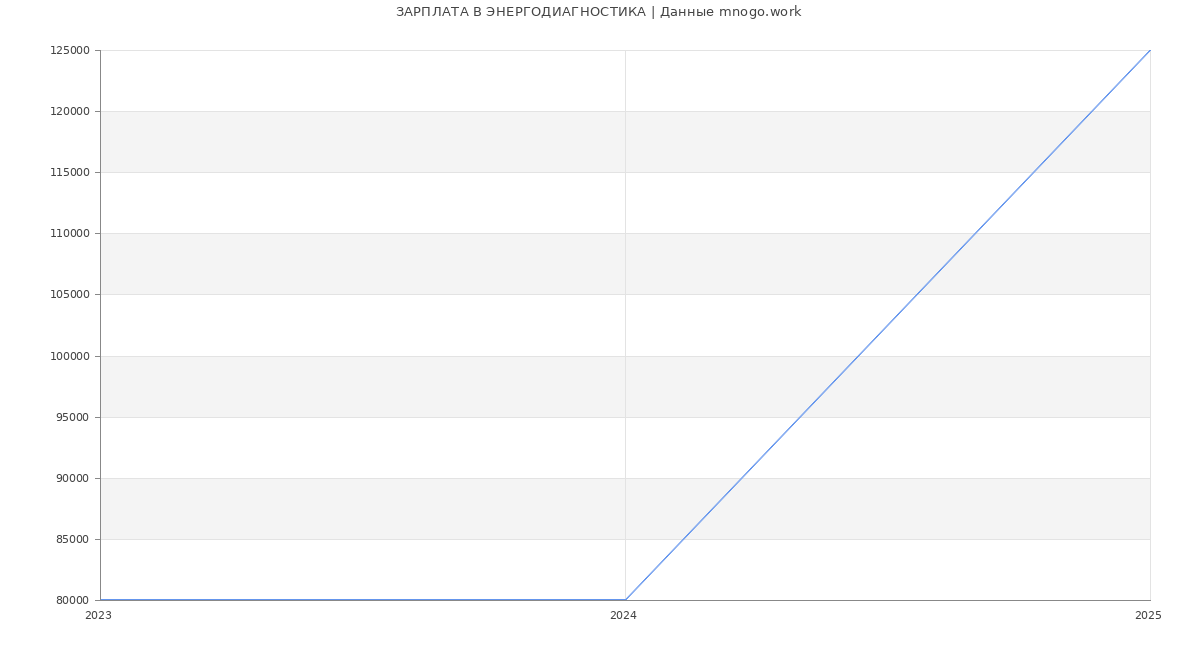
Task: Click the chart title ЗАРПЛАТА В ЭНЕРГОДИАГНОСТИКА
Action: 520,12
